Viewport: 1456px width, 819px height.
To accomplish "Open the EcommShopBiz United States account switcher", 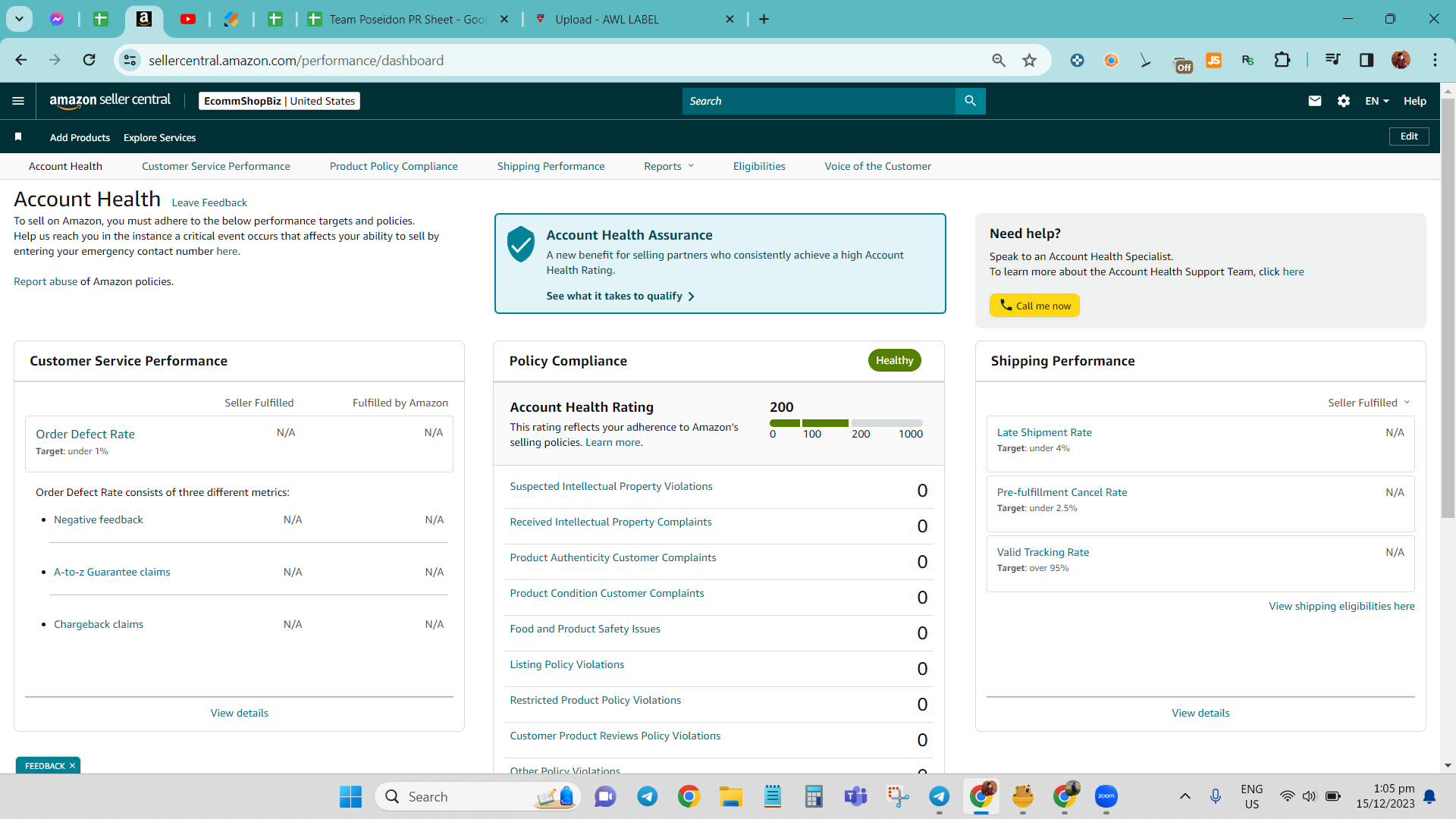I will [x=279, y=101].
